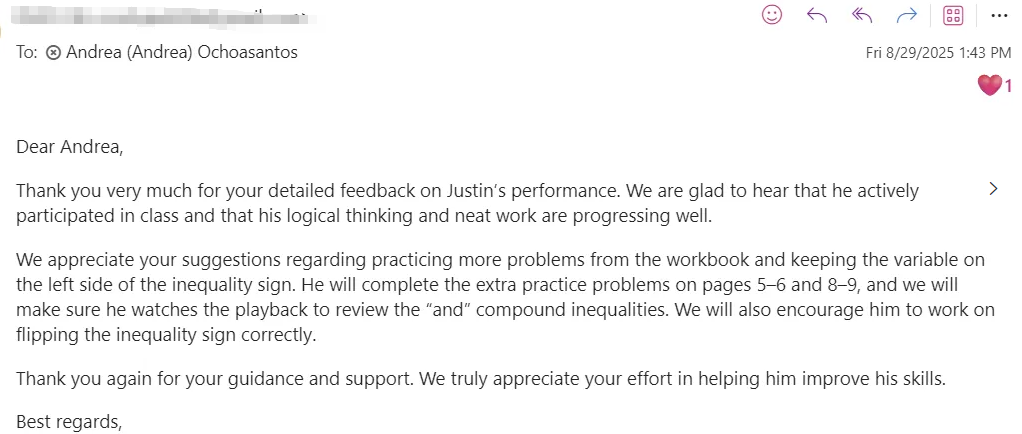Viewport: 1022px width, 434px height.
Task: Expand the right chevron beside the message
Action: [993, 189]
